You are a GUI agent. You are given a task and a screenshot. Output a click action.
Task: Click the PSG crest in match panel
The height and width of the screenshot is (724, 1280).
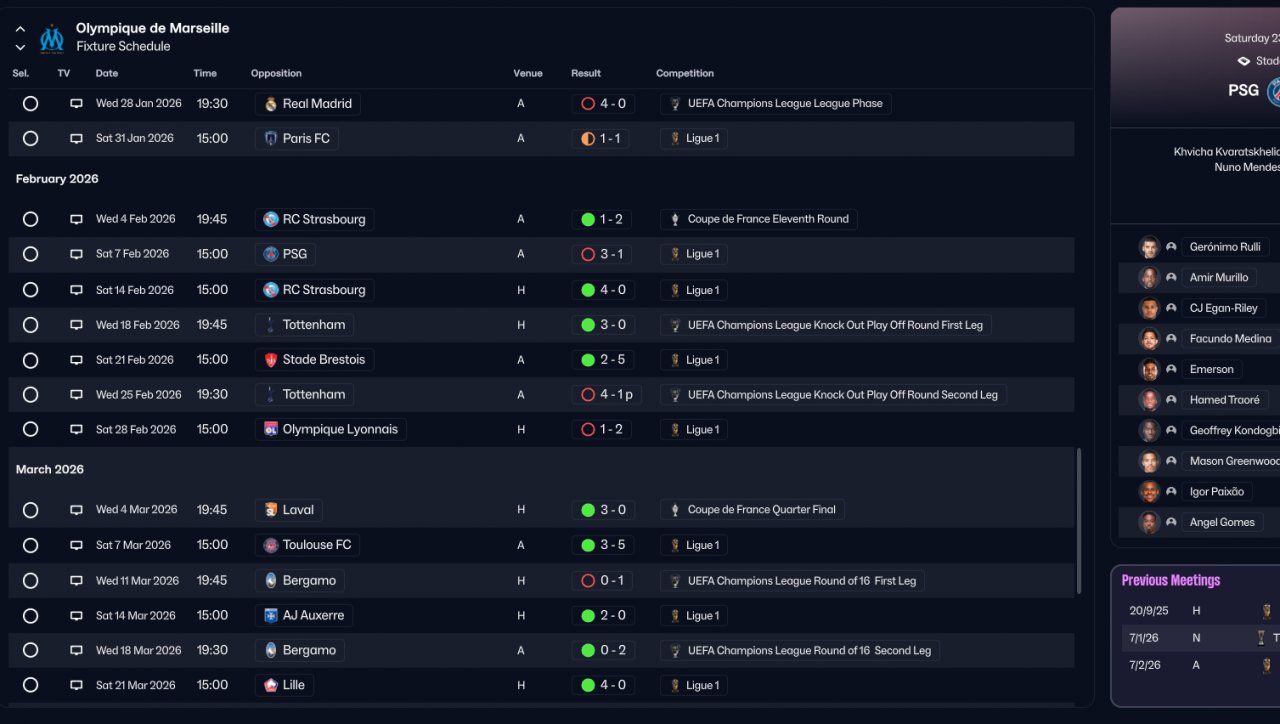click(1274, 91)
